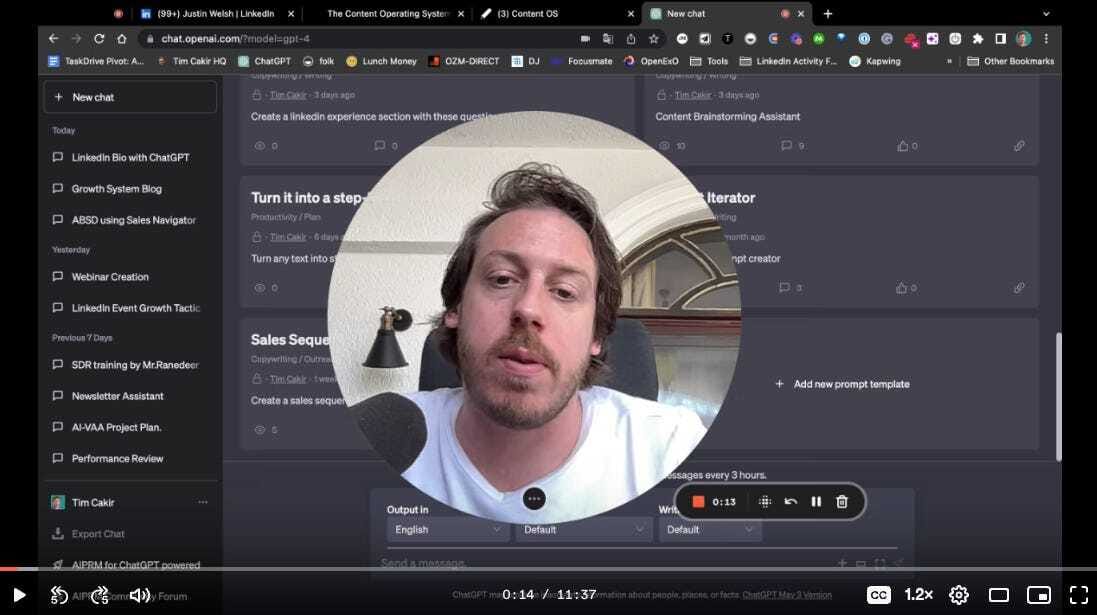Close the New chat tab
The image size is (1097, 615).
coord(800,13)
